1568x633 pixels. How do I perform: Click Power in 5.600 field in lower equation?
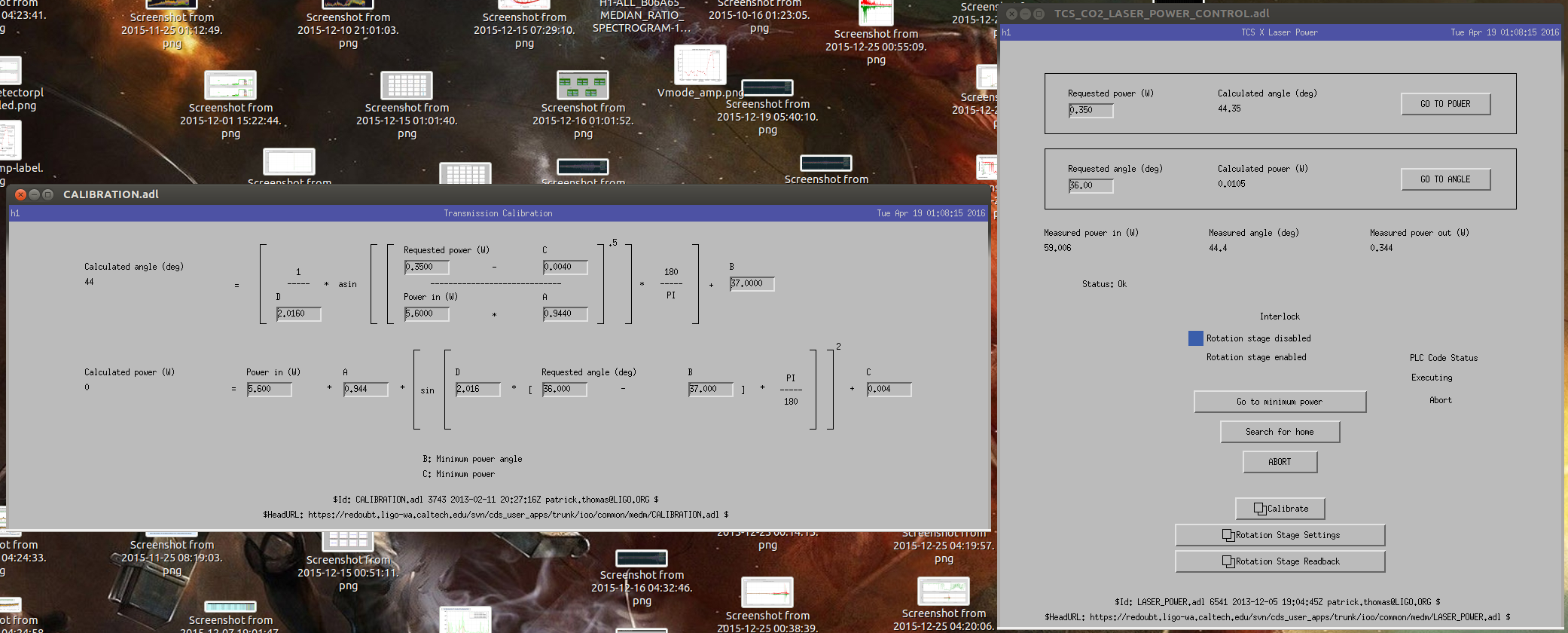(x=269, y=389)
